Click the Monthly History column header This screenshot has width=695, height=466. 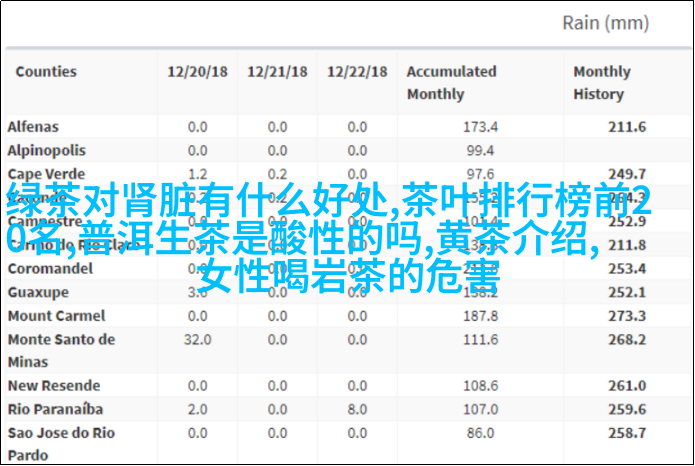601,83
